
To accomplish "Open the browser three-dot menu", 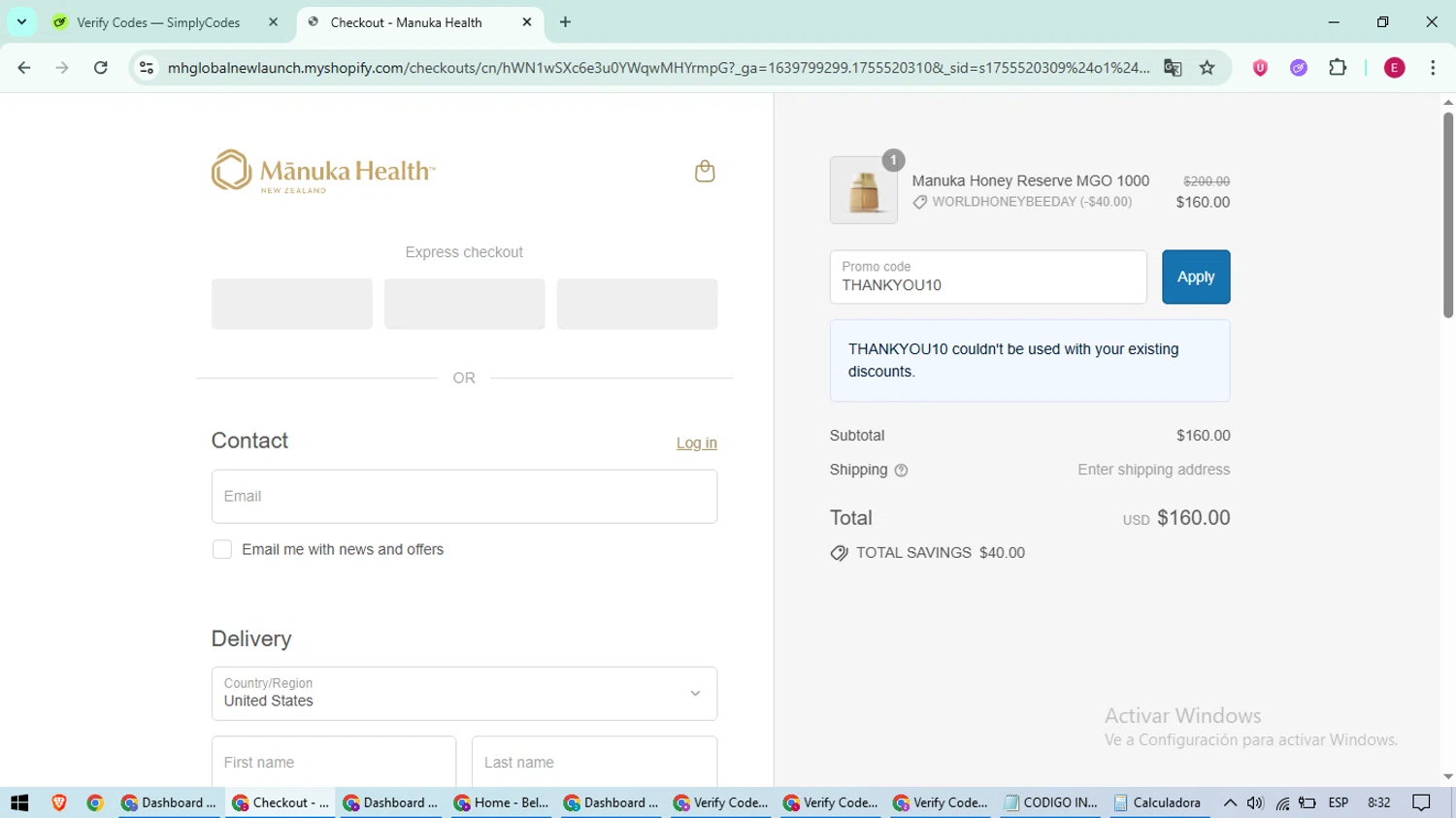I will tap(1433, 68).
